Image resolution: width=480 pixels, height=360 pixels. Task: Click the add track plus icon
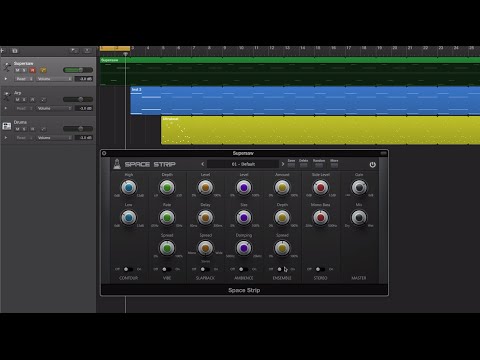click(2, 51)
